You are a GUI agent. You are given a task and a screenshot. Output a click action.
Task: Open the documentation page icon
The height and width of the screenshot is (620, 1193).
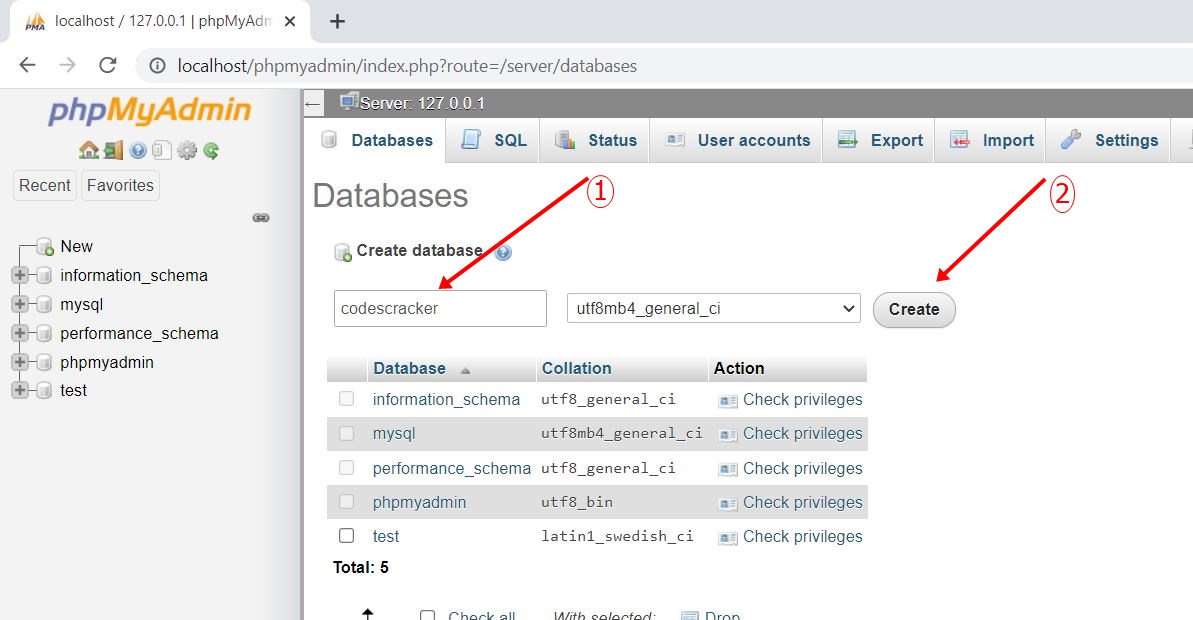pyautogui.click(x=160, y=151)
